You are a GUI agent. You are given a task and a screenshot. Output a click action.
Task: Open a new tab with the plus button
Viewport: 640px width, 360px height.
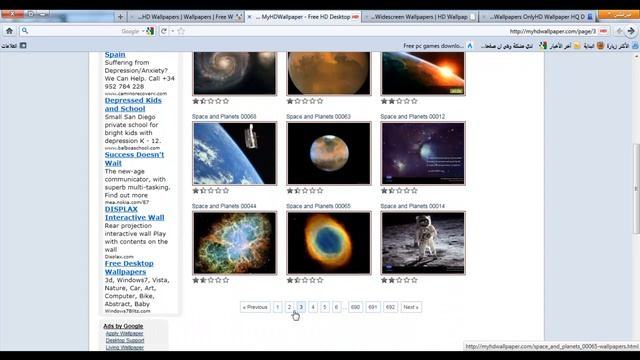click(x=120, y=17)
